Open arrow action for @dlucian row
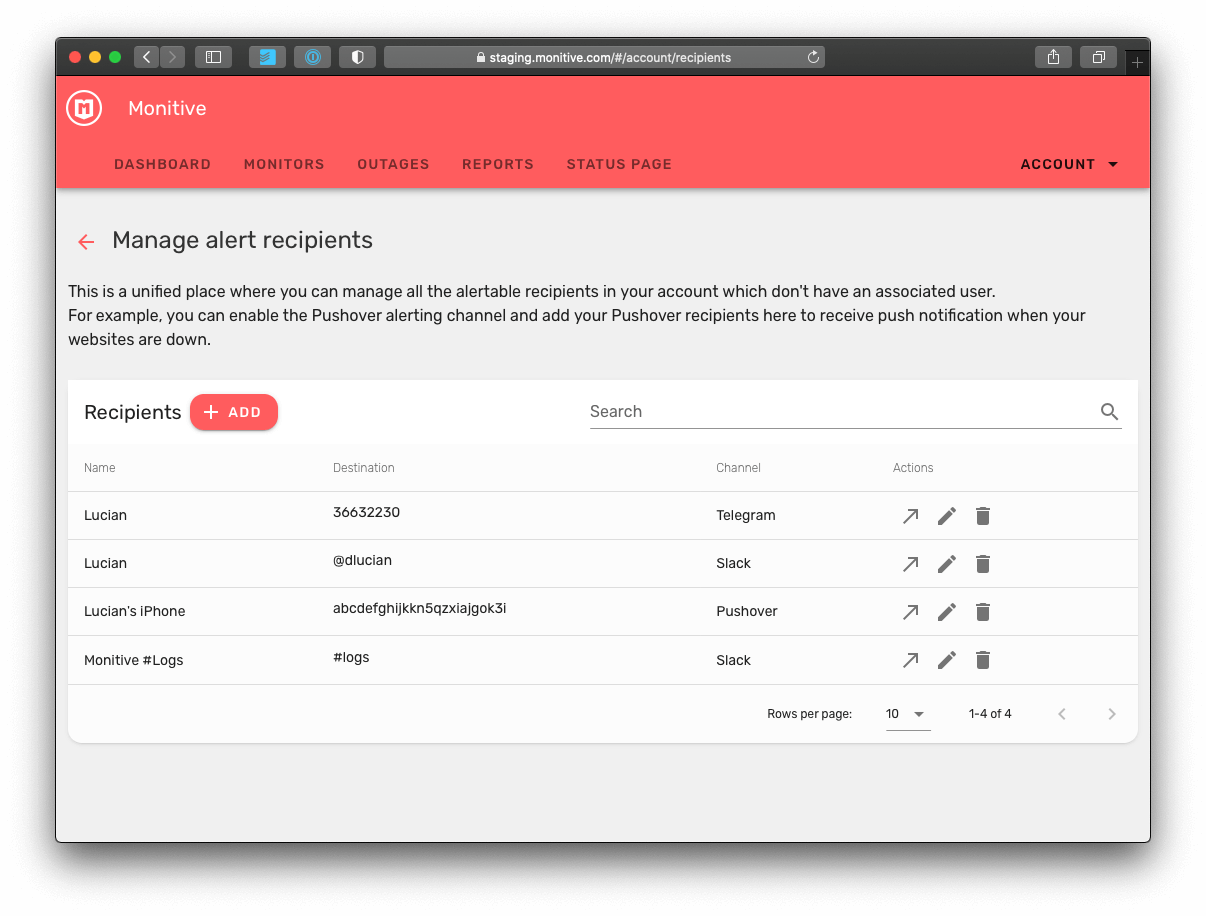This screenshot has width=1206, height=916. click(910, 564)
